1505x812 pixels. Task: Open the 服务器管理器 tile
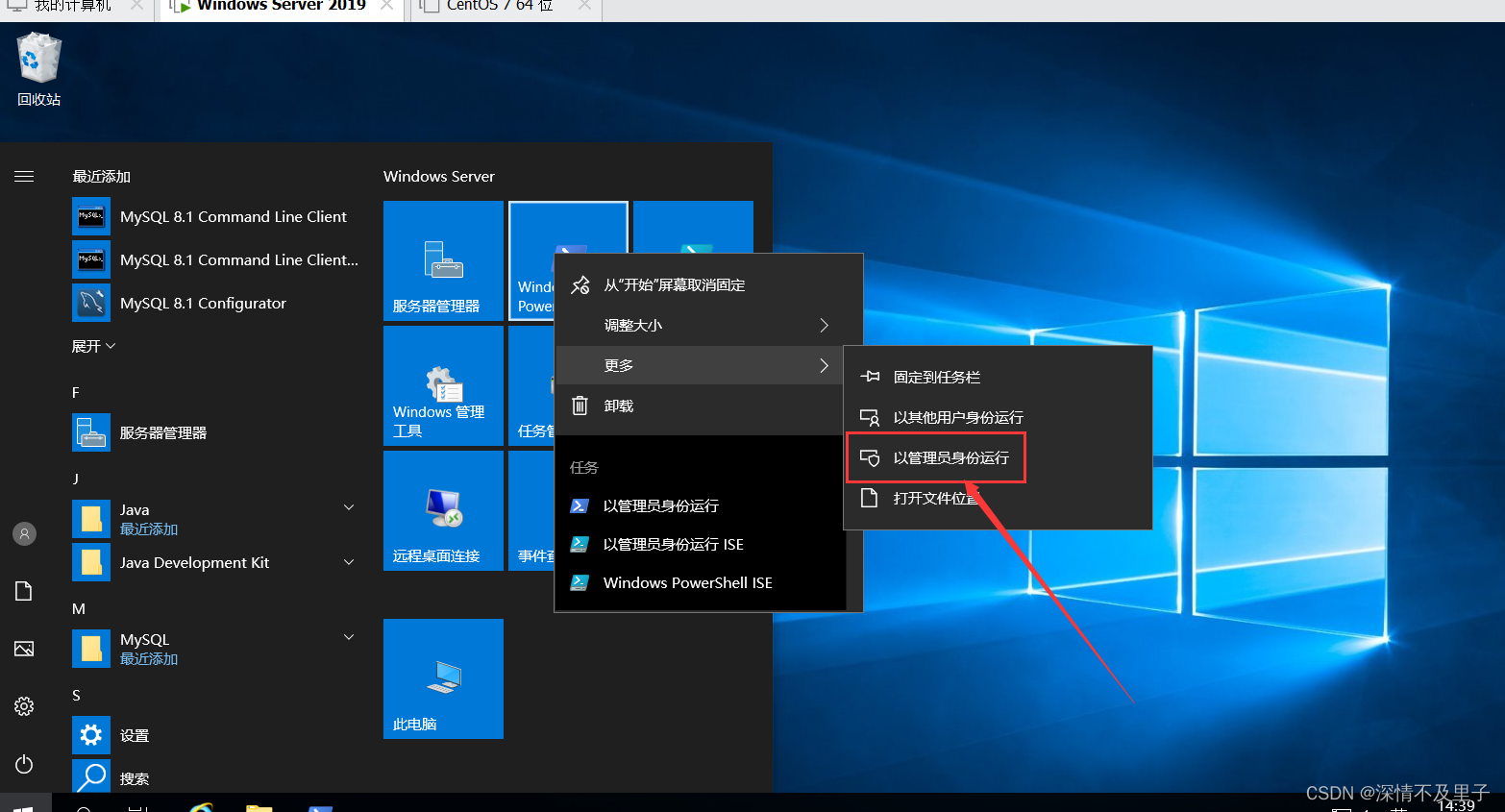[442, 260]
